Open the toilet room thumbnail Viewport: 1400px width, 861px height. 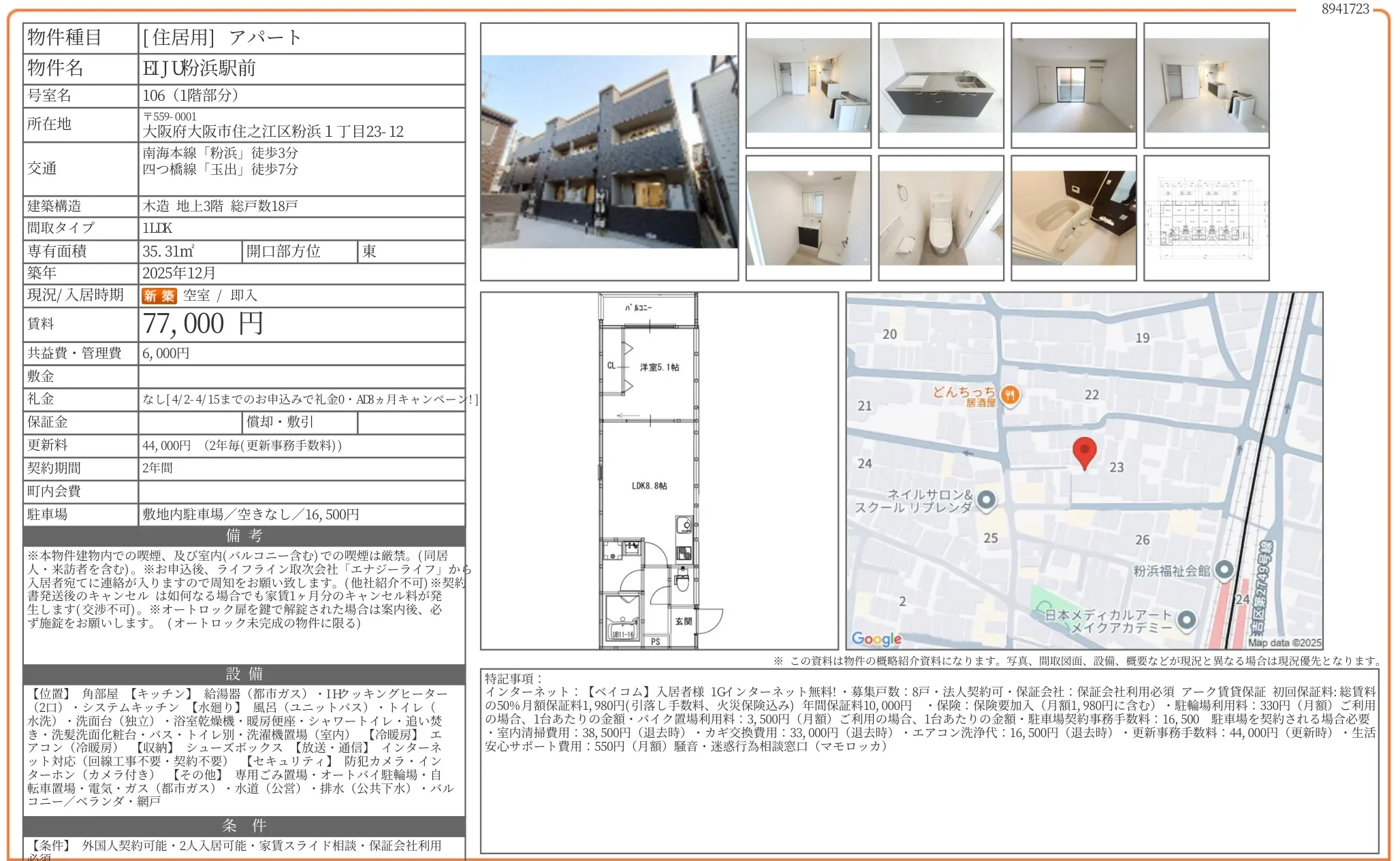pyautogui.click(x=940, y=218)
